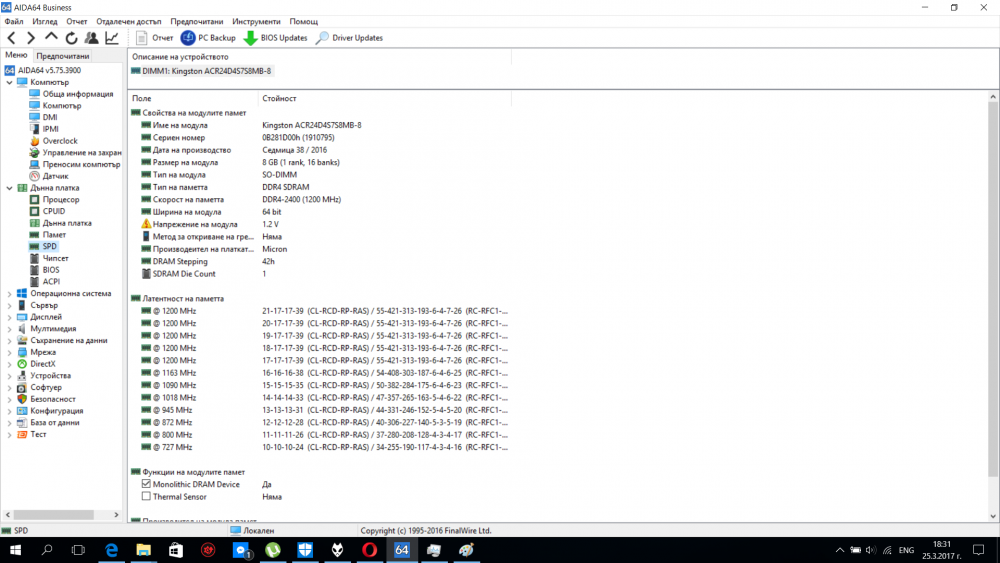Select the Памет tree item
Screen dimensions: 1000x563
click(x=54, y=235)
